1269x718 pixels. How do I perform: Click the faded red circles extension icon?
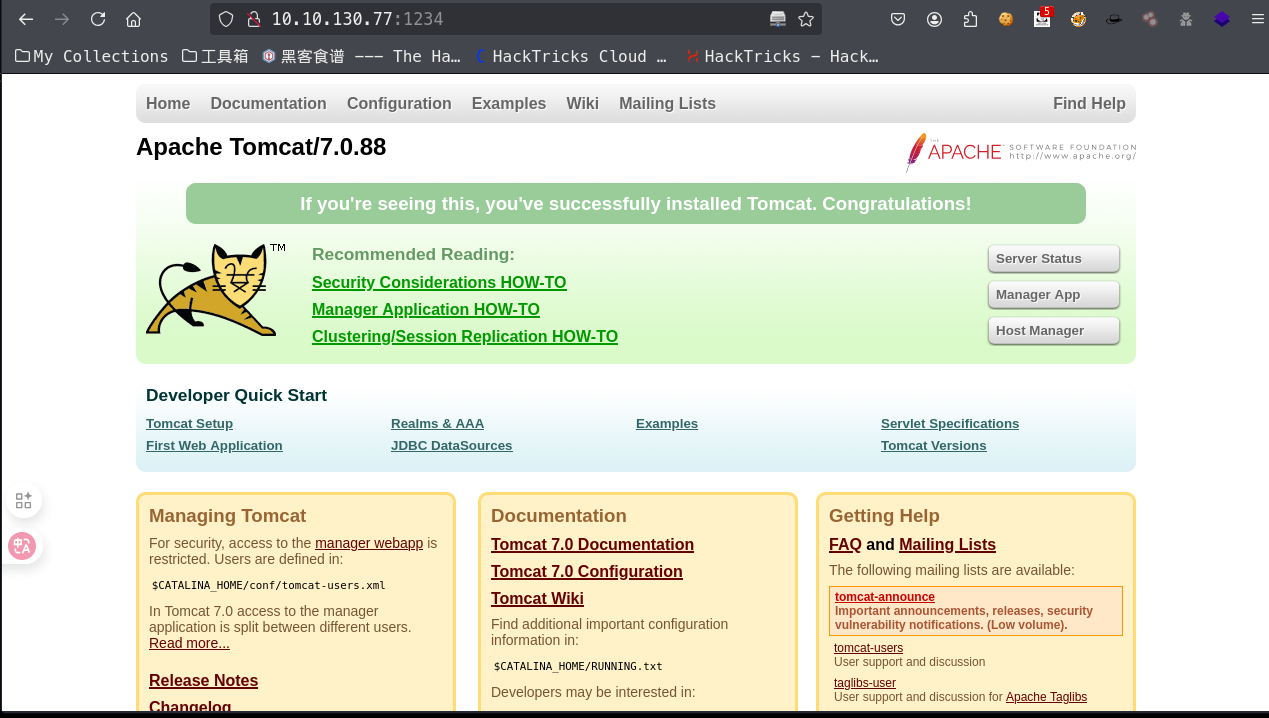point(1150,19)
